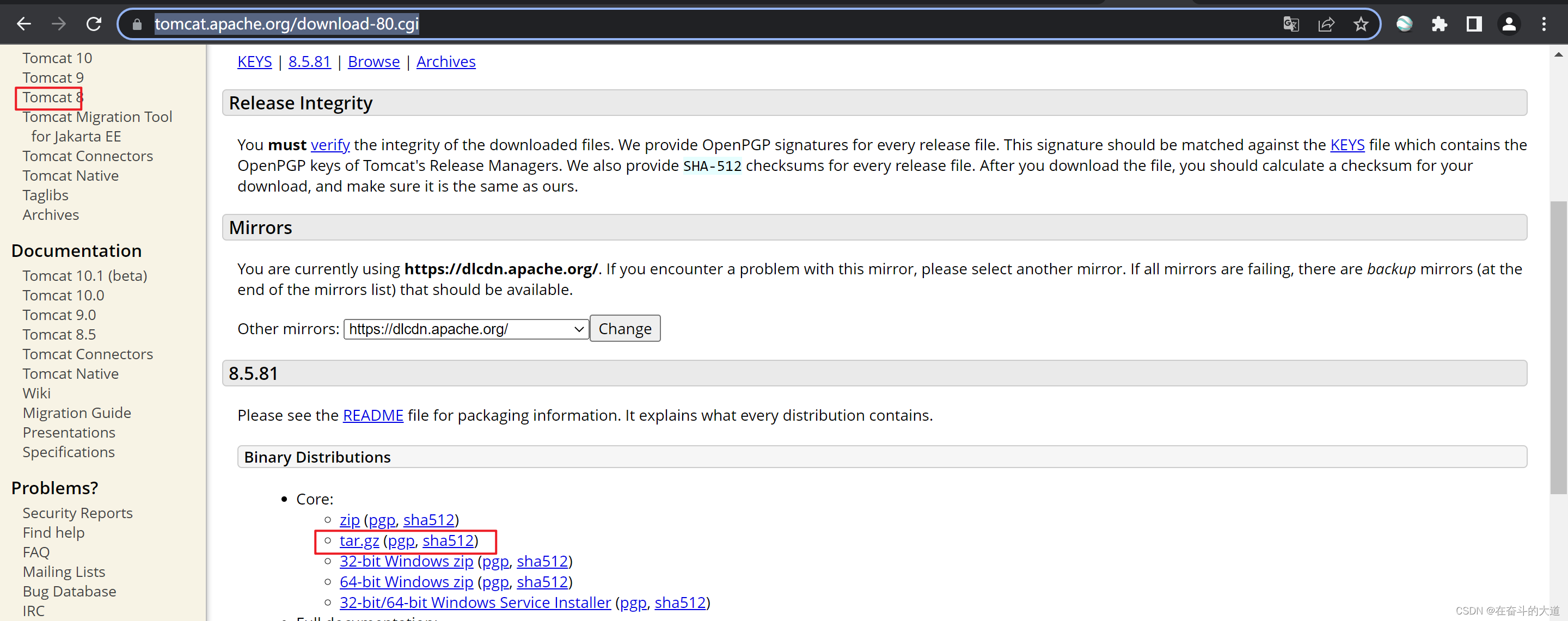Viewport: 1568px width, 621px height.
Task: Open the Chrome profile avatar
Action: coord(1509,24)
